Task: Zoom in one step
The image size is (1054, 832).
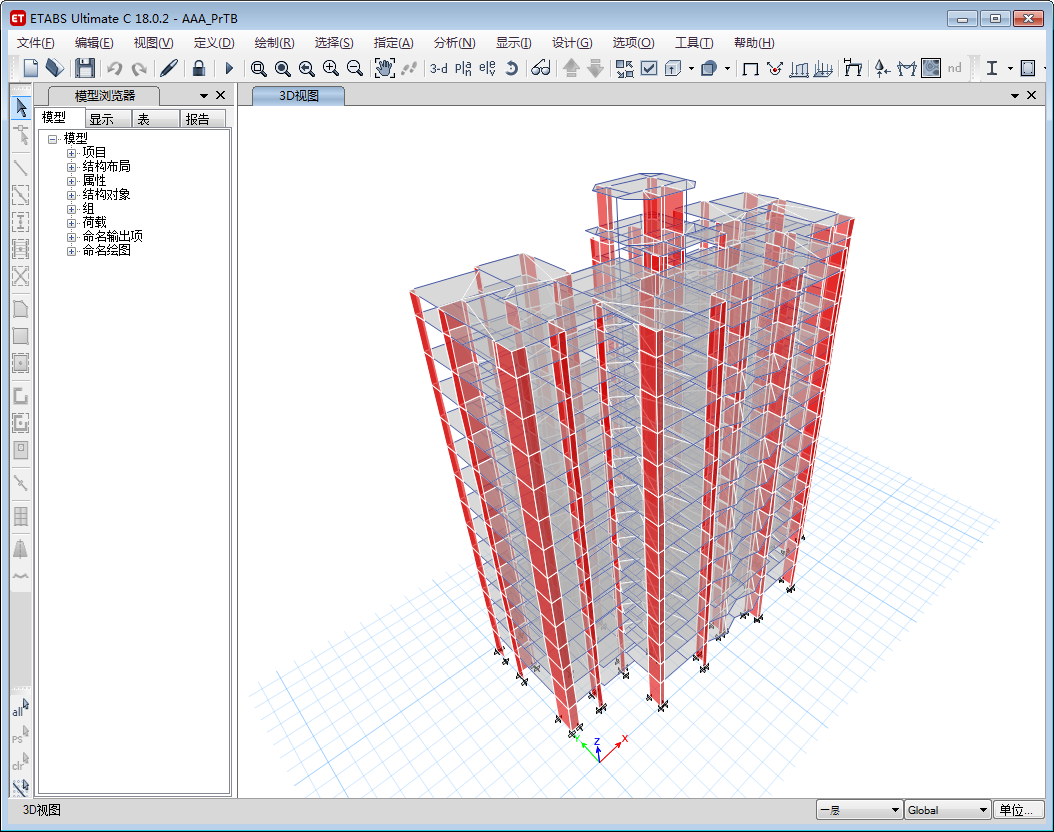Action: tap(331, 69)
